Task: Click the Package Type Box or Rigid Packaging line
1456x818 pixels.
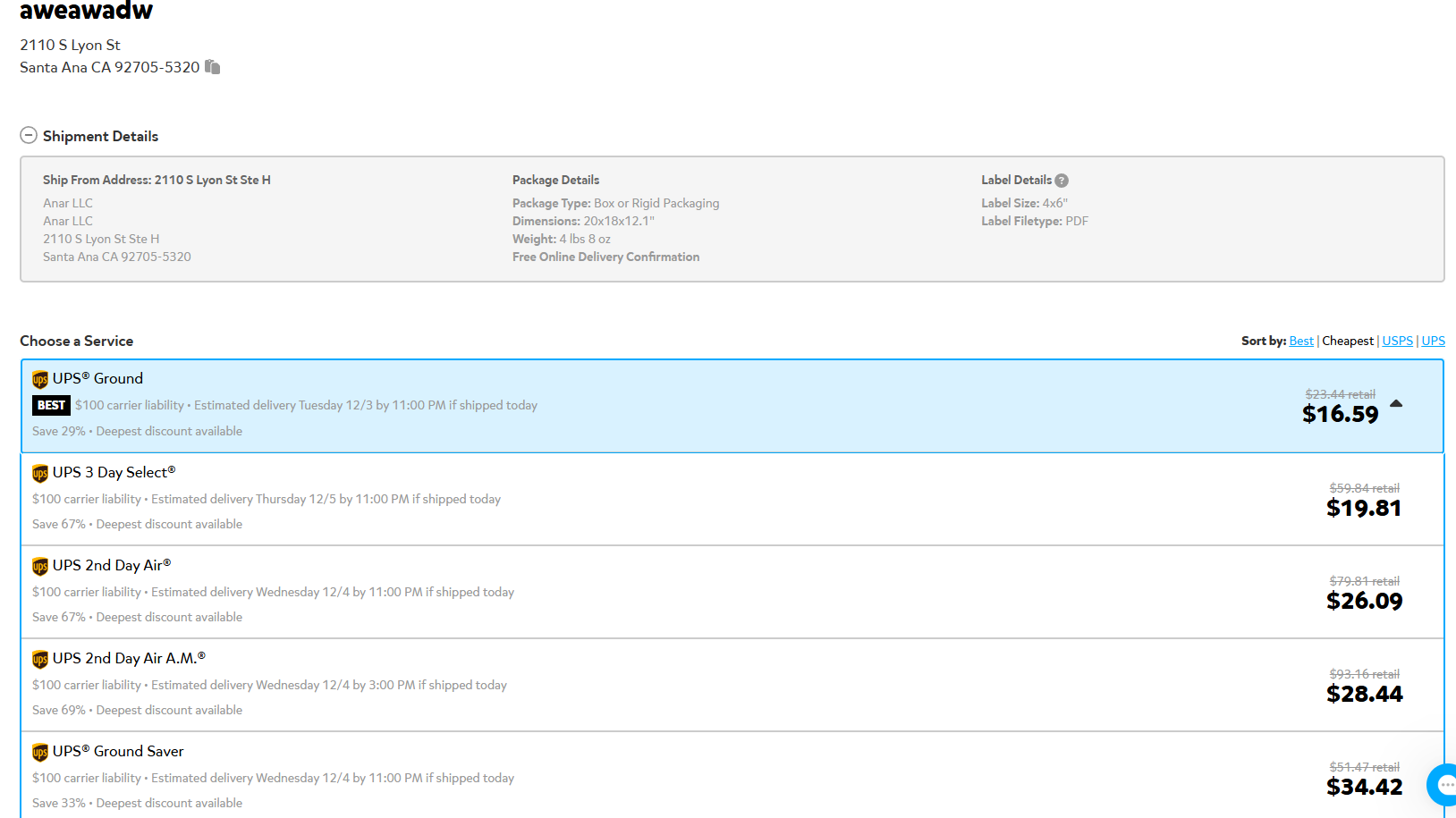Action: [x=615, y=203]
